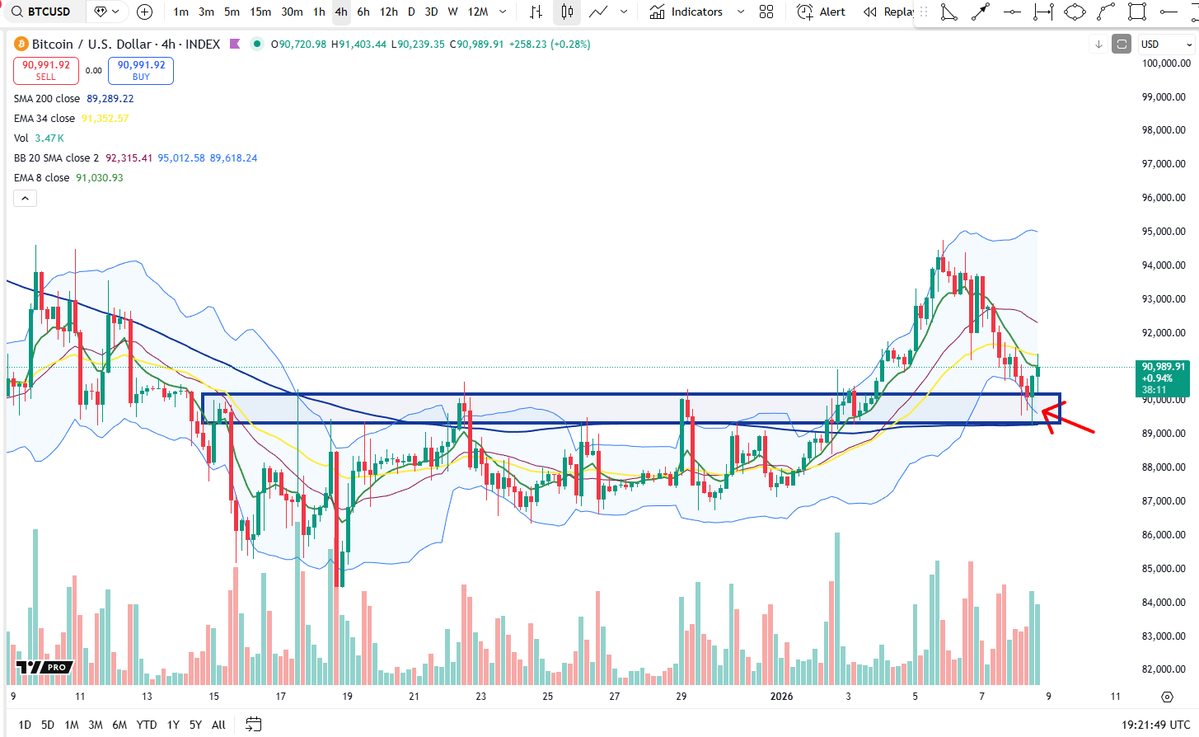Click the green market status dot
The image size is (1199, 737).
pyautogui.click(x=257, y=44)
